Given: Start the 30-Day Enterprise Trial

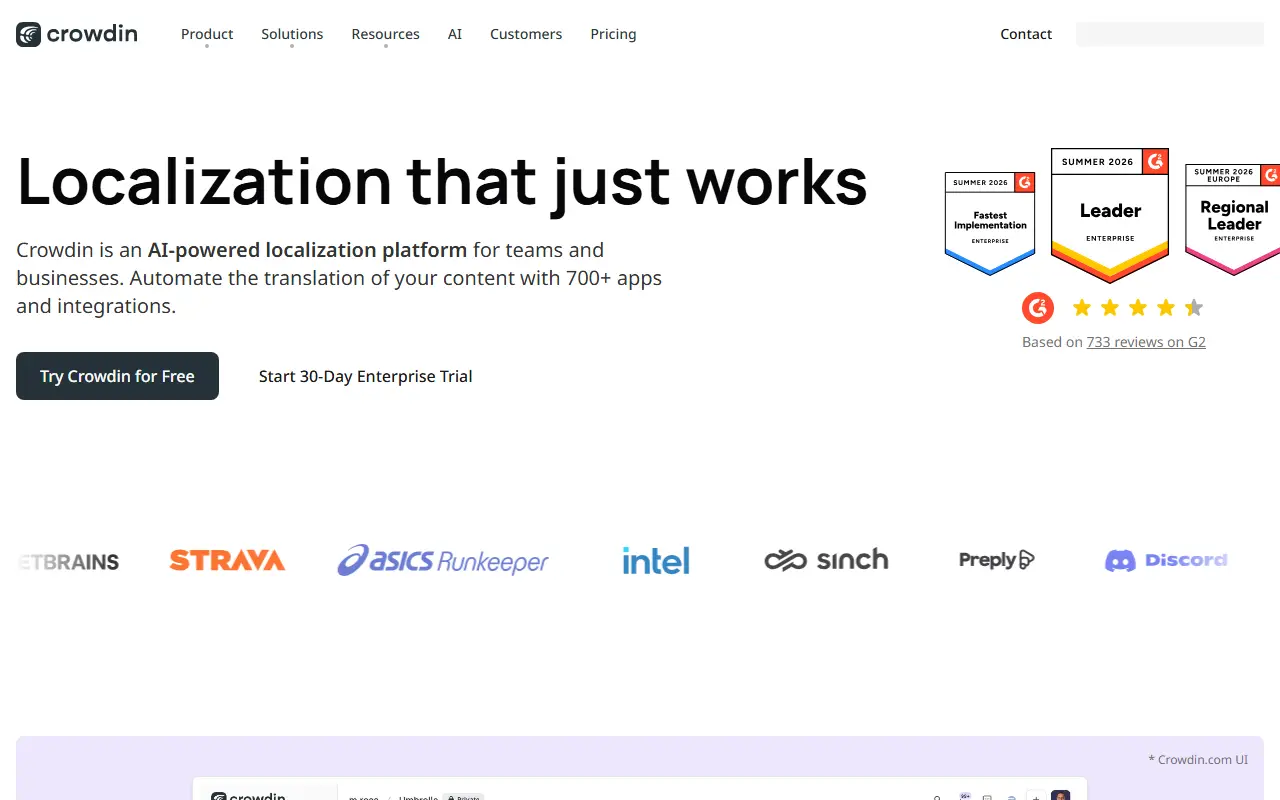Looking at the screenshot, I should (365, 376).
